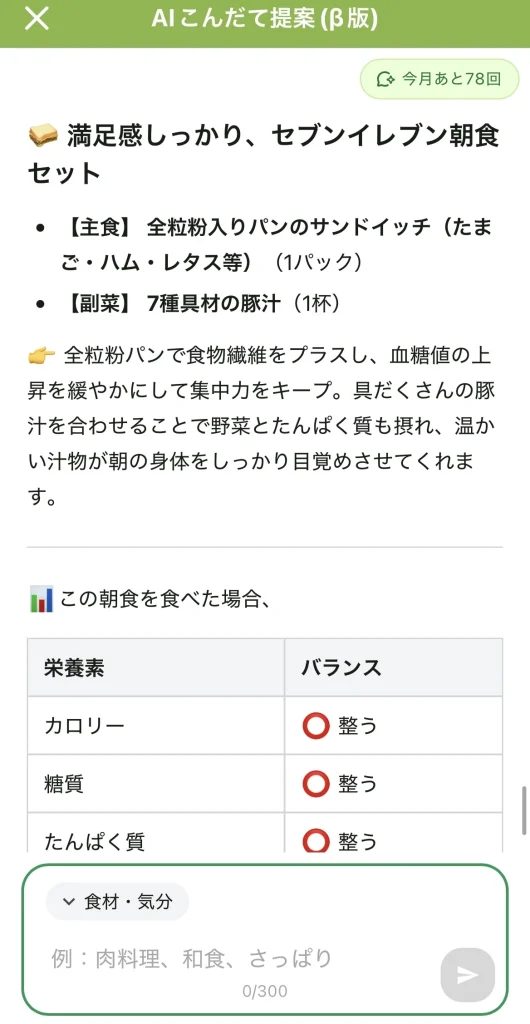Click the vertical scrollbar thumb
The height and width of the screenshot is (1024, 530).
(x=523, y=811)
